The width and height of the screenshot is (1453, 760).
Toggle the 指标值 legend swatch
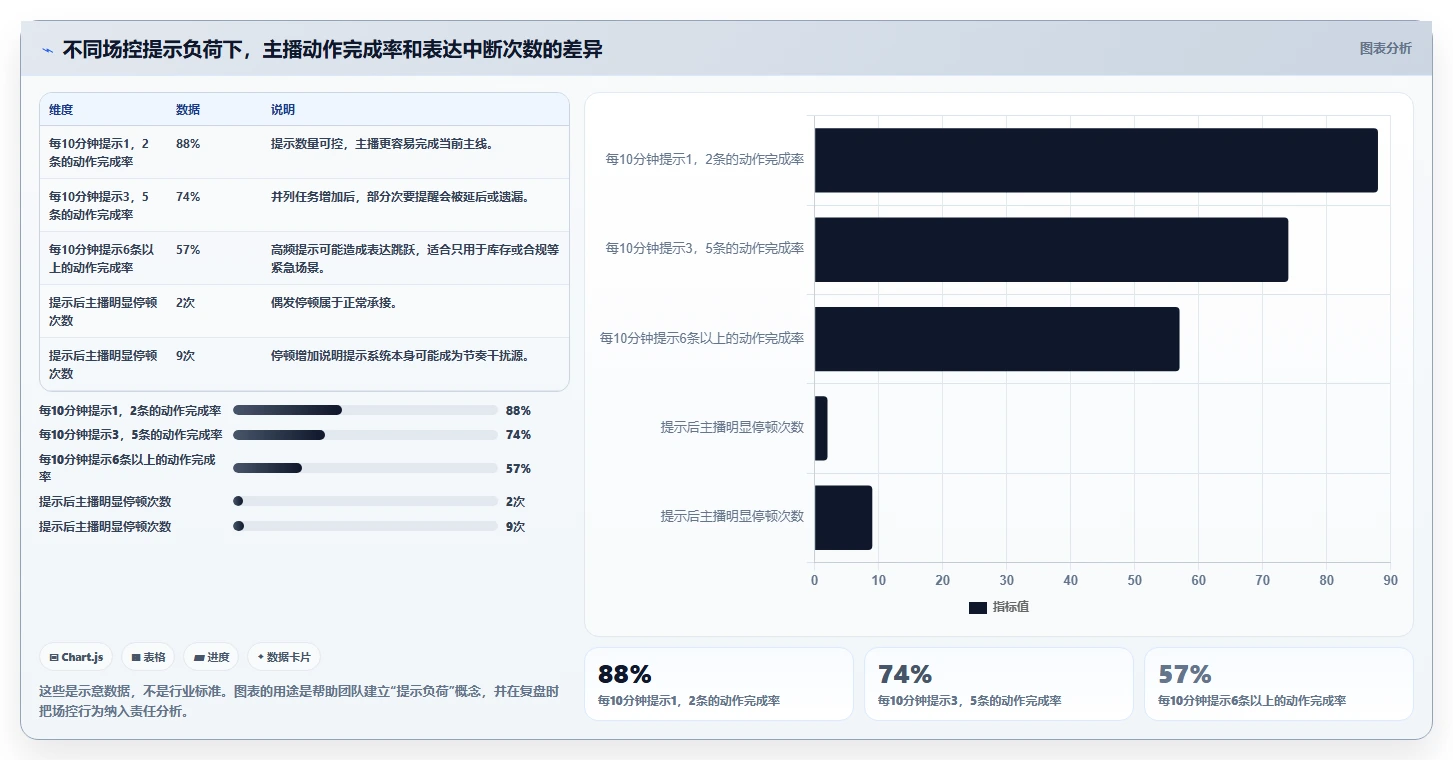[978, 607]
